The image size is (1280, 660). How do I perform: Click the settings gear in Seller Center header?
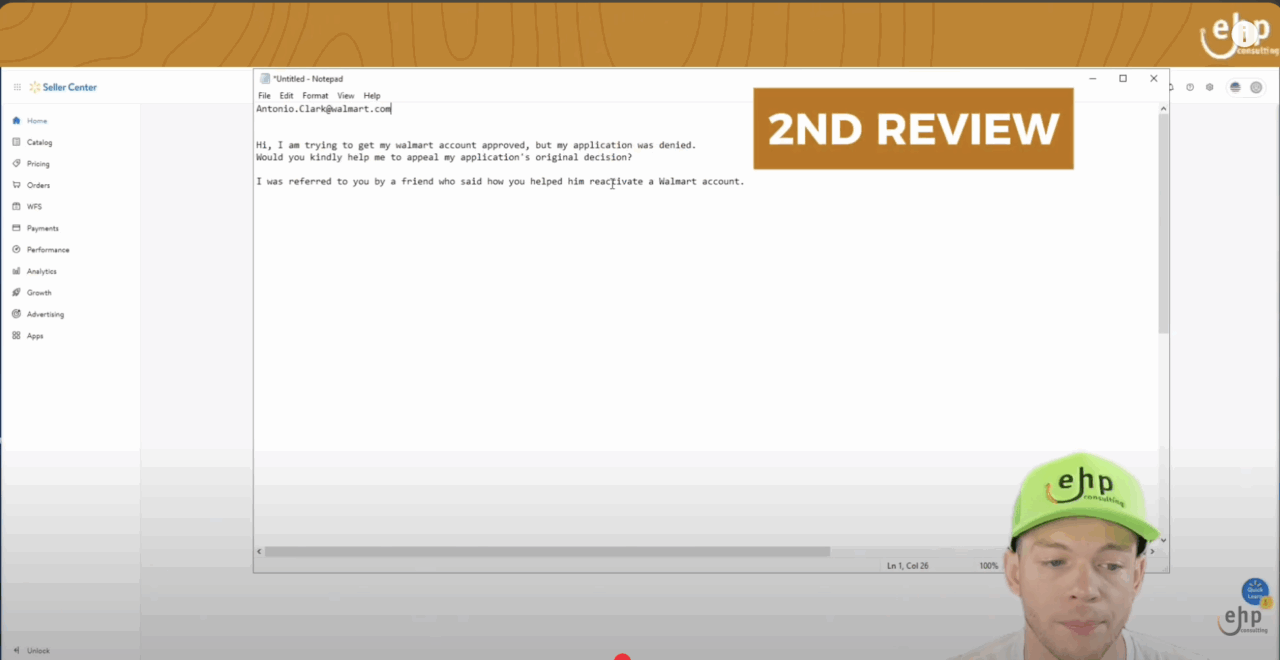coord(1209,88)
